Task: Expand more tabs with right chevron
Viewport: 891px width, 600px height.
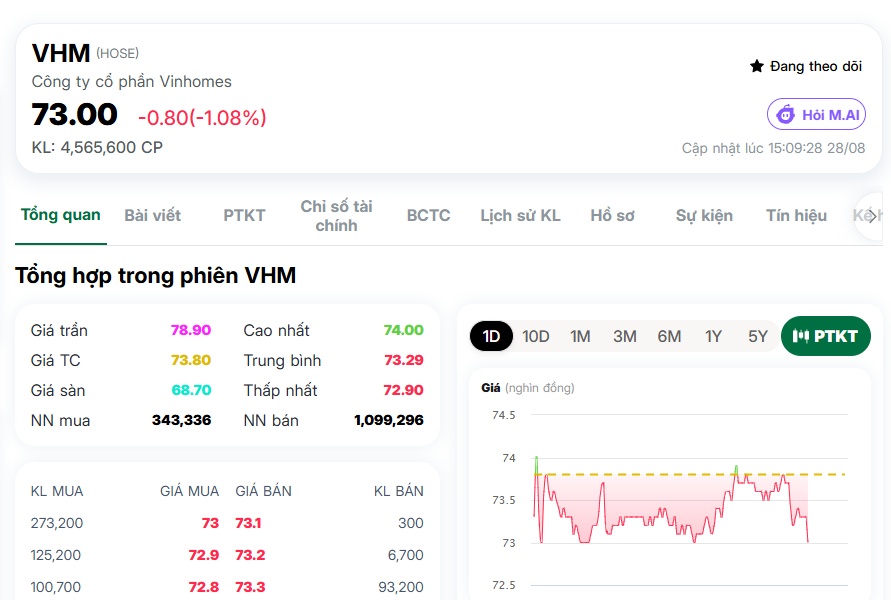Action: [x=871, y=216]
